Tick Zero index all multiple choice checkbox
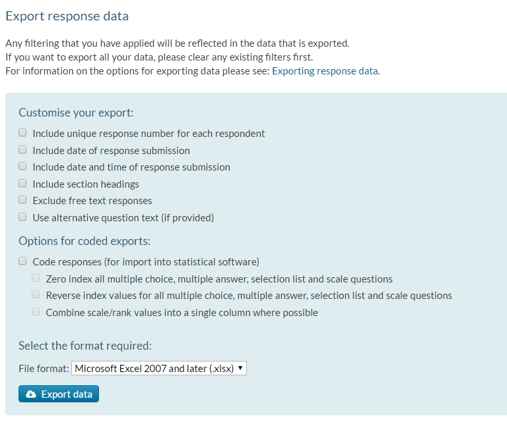 [36, 278]
